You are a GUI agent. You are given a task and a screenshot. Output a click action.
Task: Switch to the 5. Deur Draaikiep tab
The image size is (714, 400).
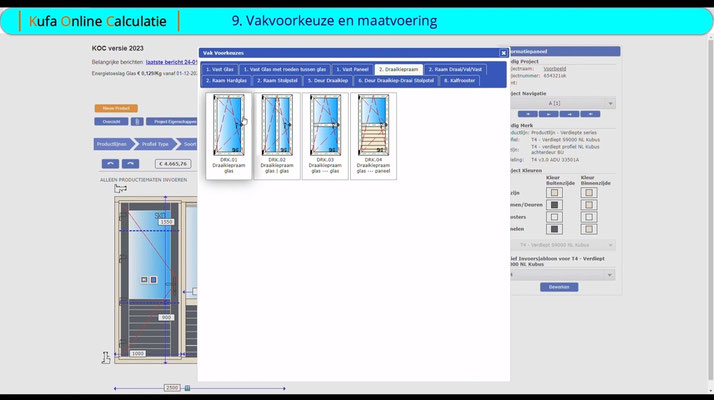click(328, 81)
